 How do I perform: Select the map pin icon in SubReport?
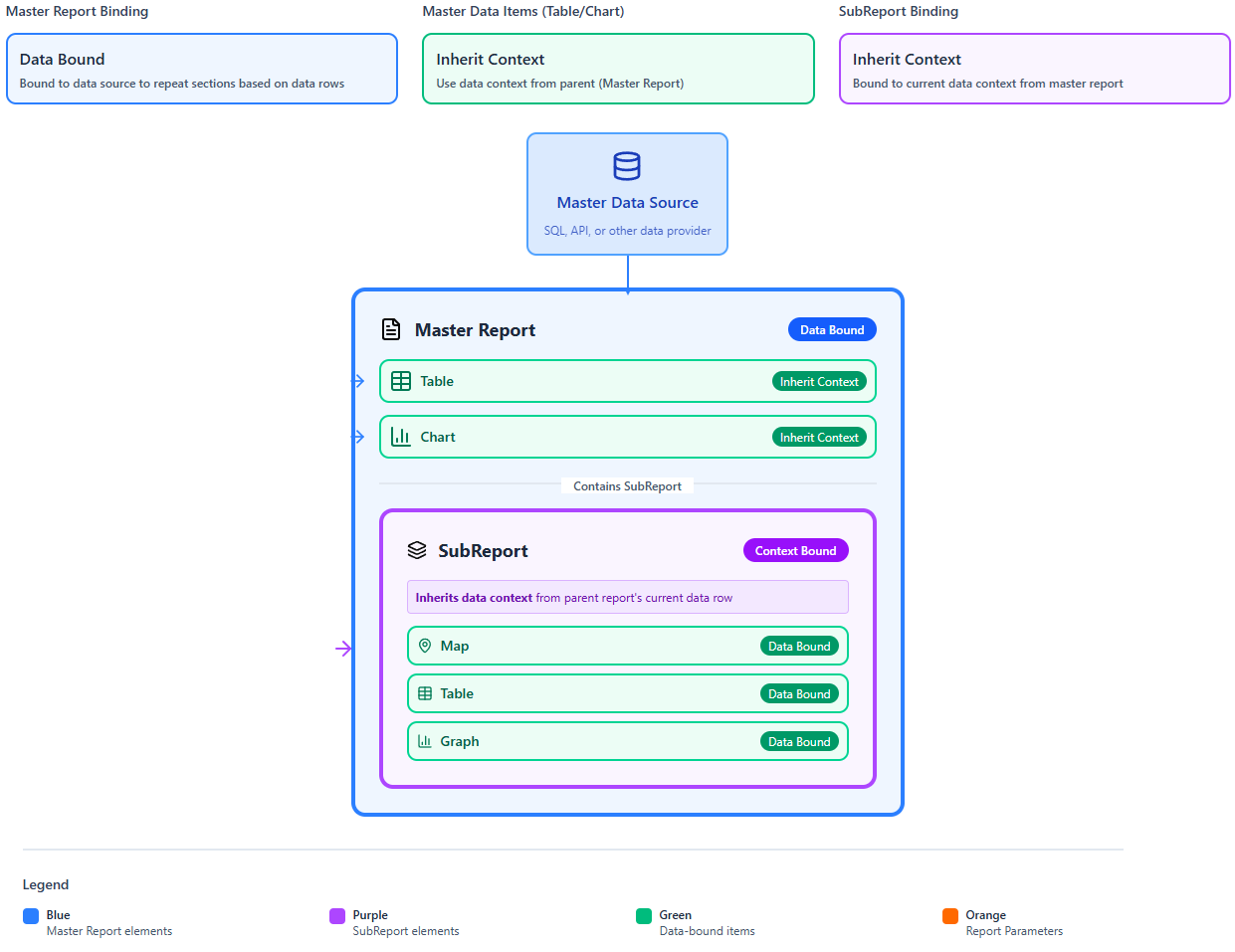pos(426,646)
